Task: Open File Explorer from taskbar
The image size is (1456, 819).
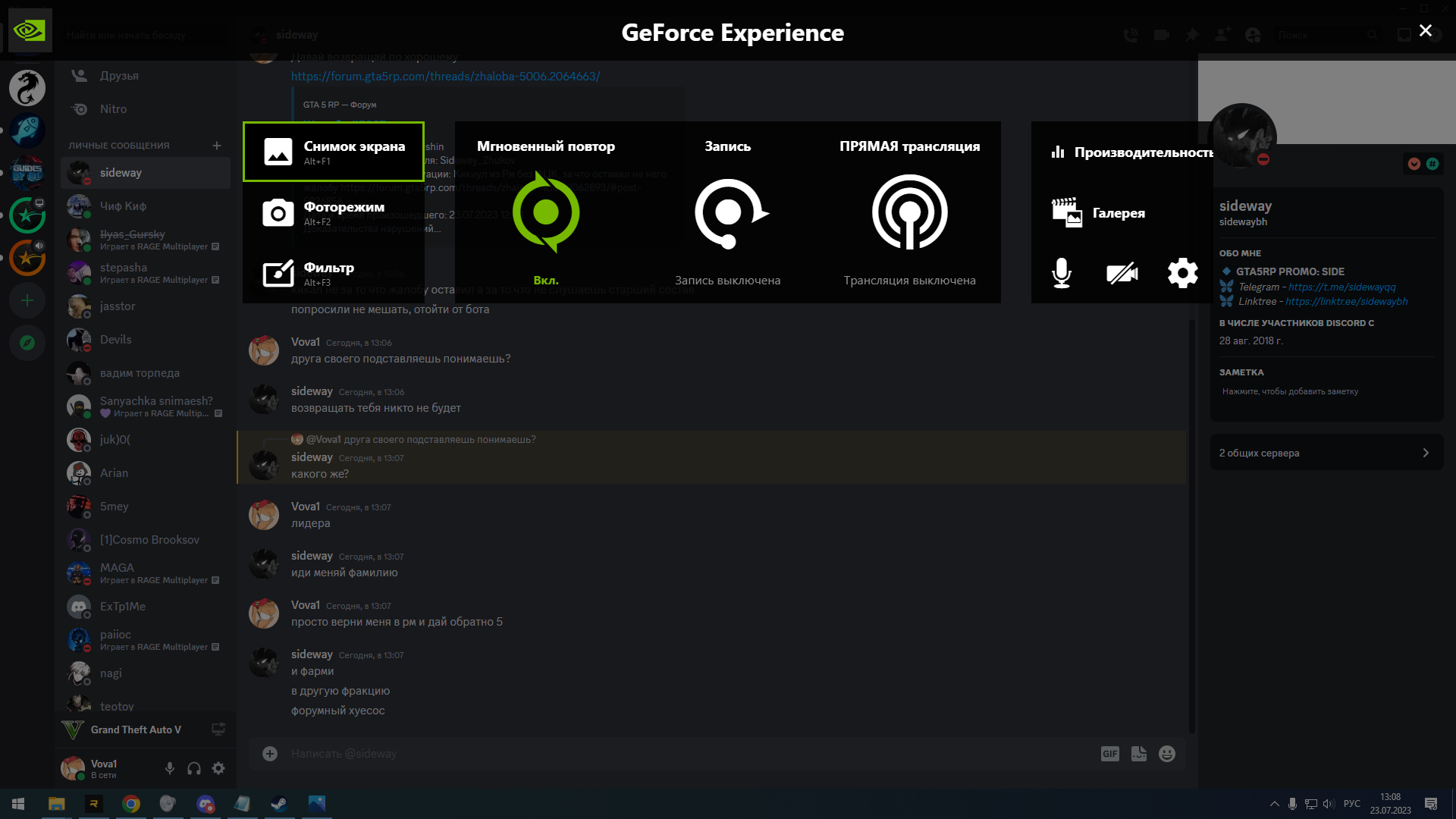Action: coord(57,804)
